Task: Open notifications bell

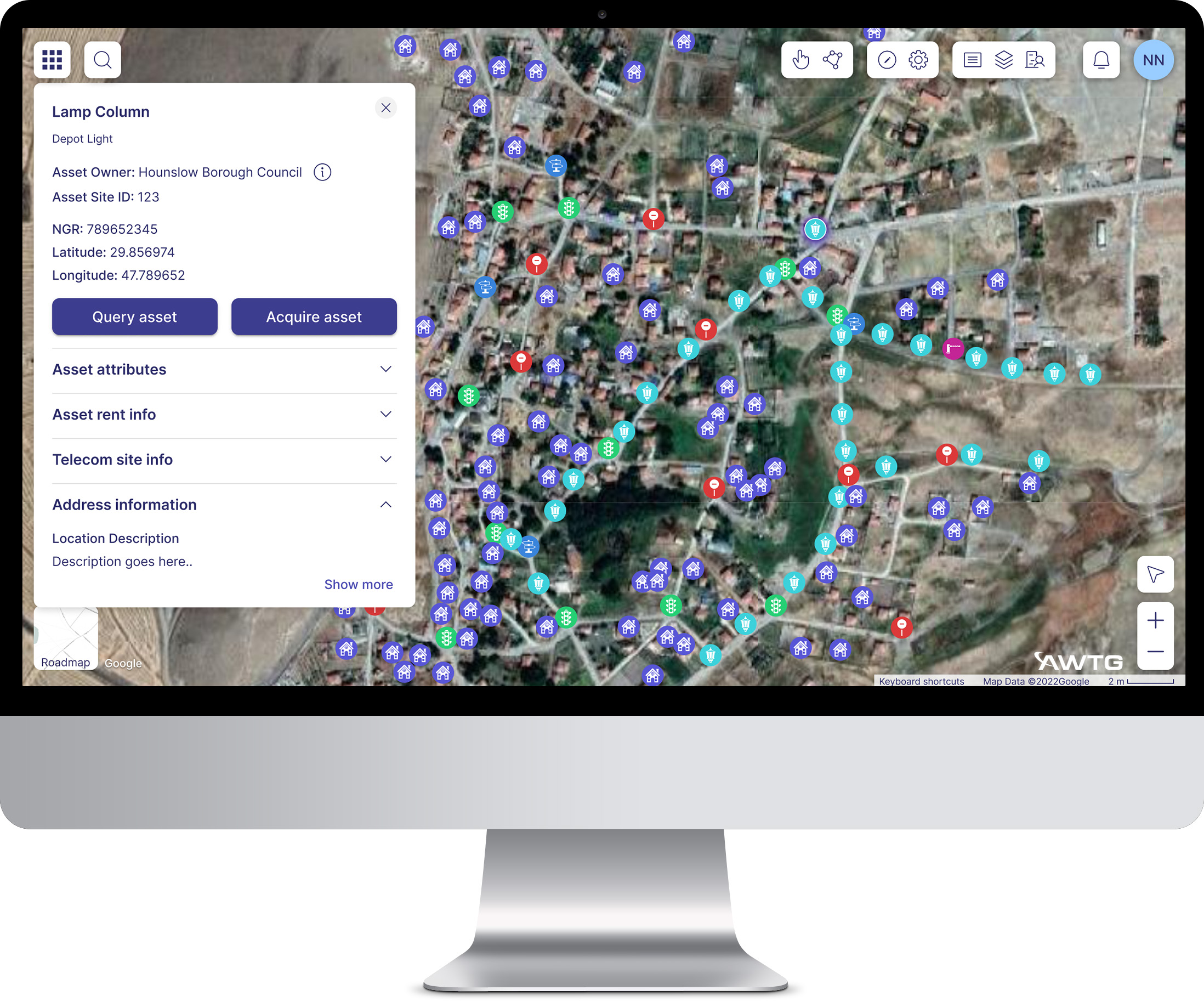Action: pyautogui.click(x=1101, y=60)
